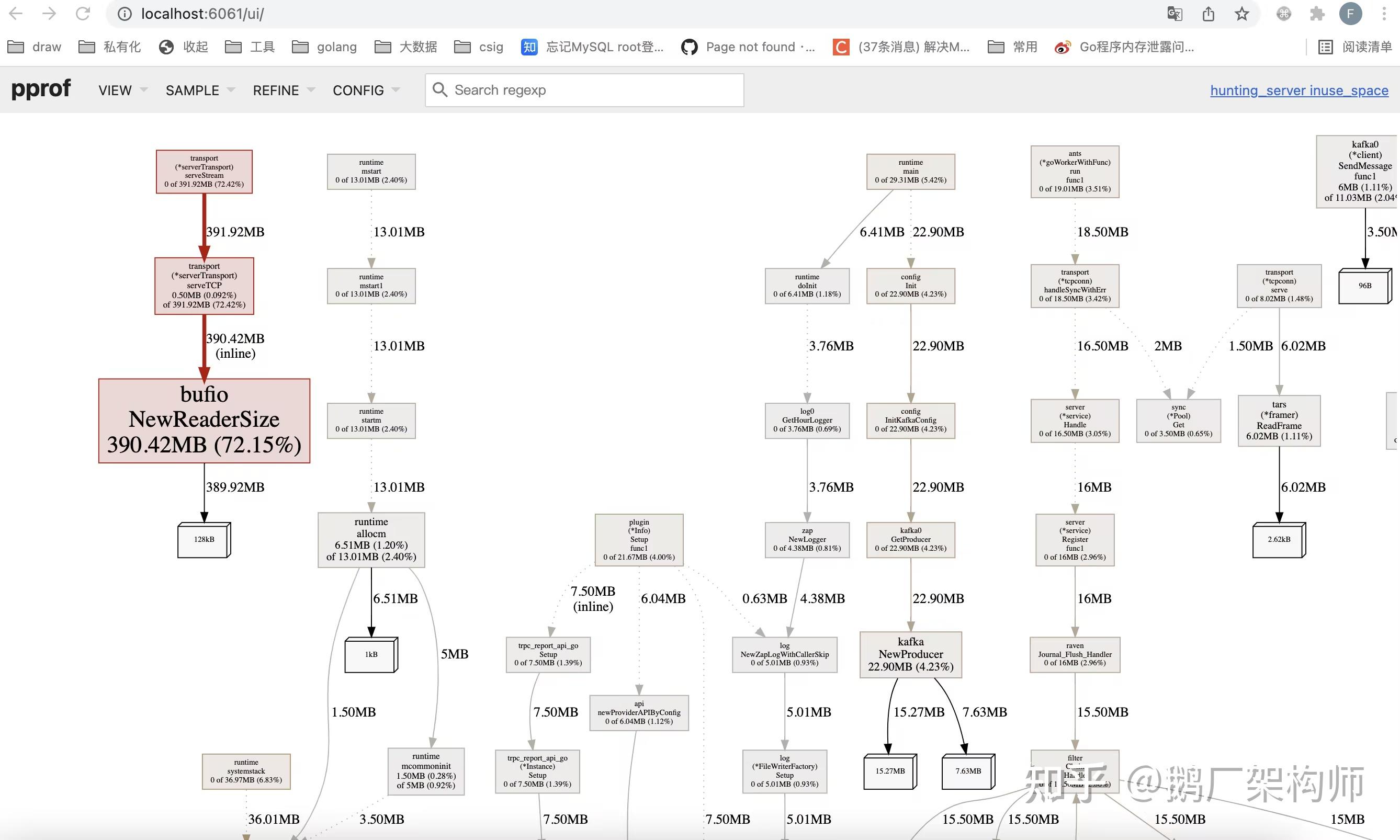Click the pprof logo title

41,89
